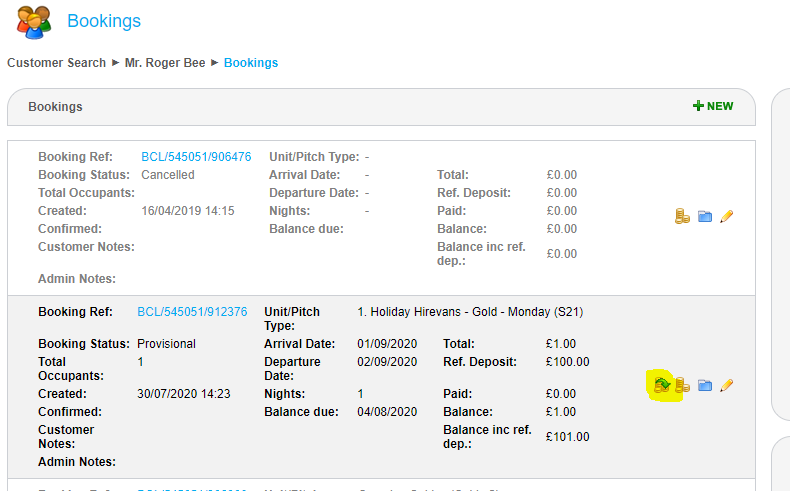
Task: Edit the Provisional booking with pencil icon
Action: click(x=727, y=385)
